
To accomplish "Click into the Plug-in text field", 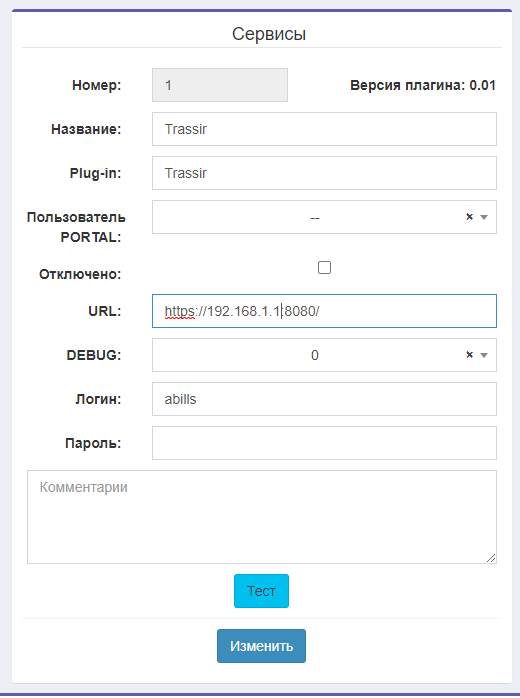I will pos(324,173).
